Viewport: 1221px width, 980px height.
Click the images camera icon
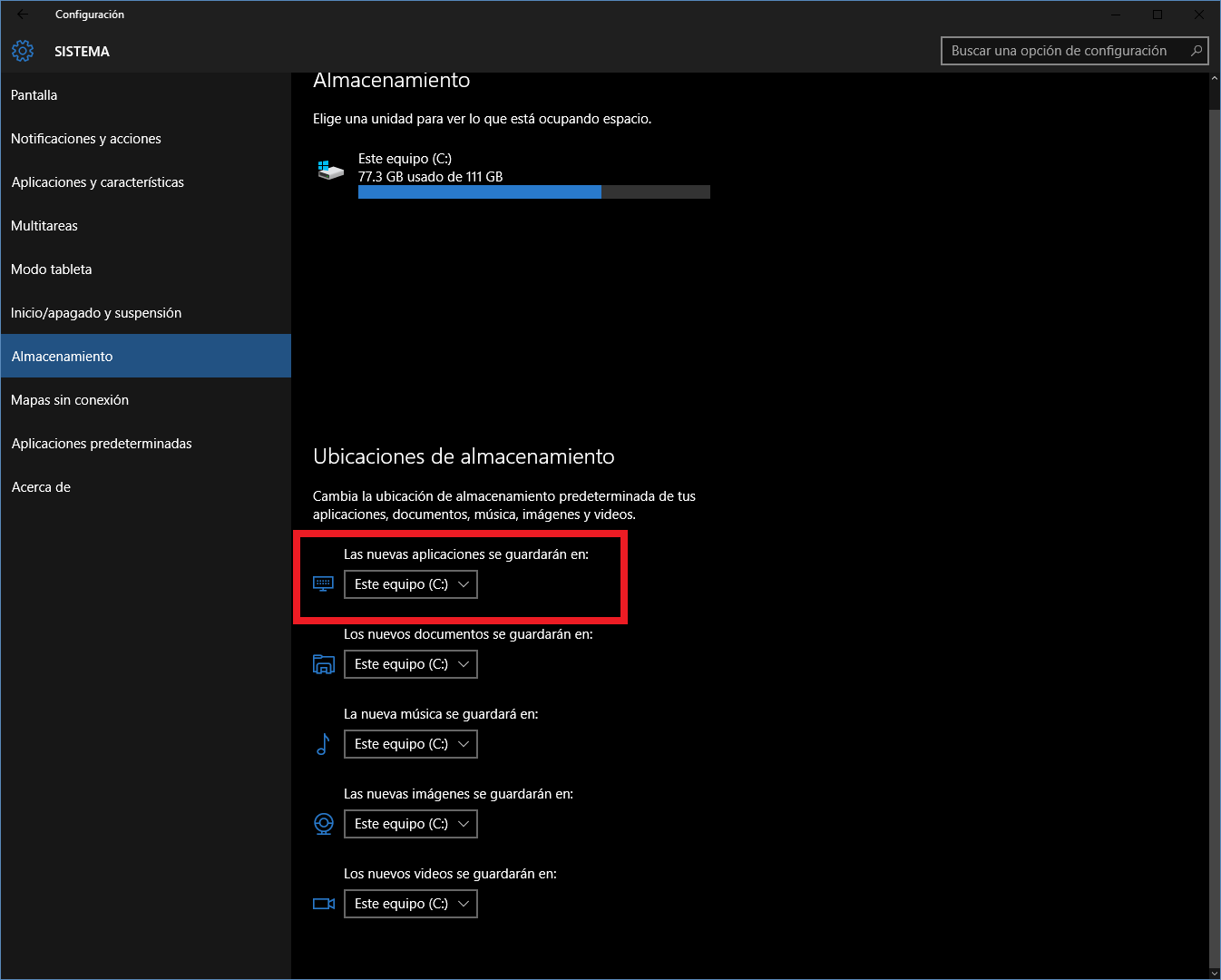tap(323, 824)
